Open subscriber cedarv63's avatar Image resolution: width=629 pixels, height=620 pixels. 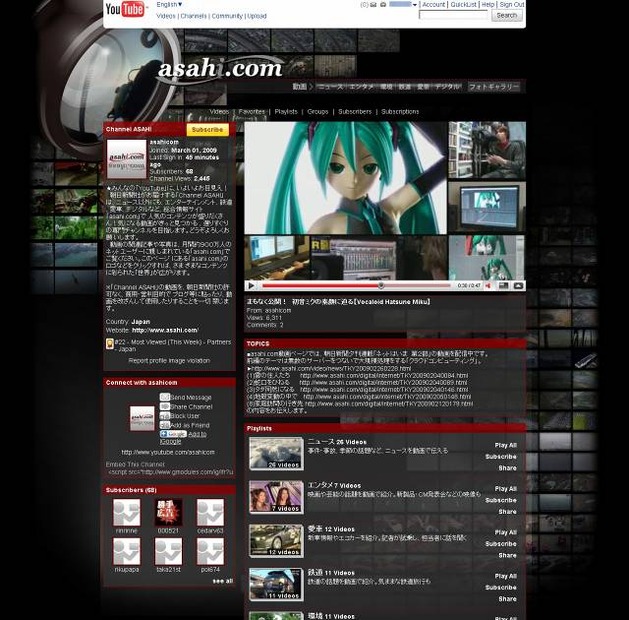click(210, 512)
